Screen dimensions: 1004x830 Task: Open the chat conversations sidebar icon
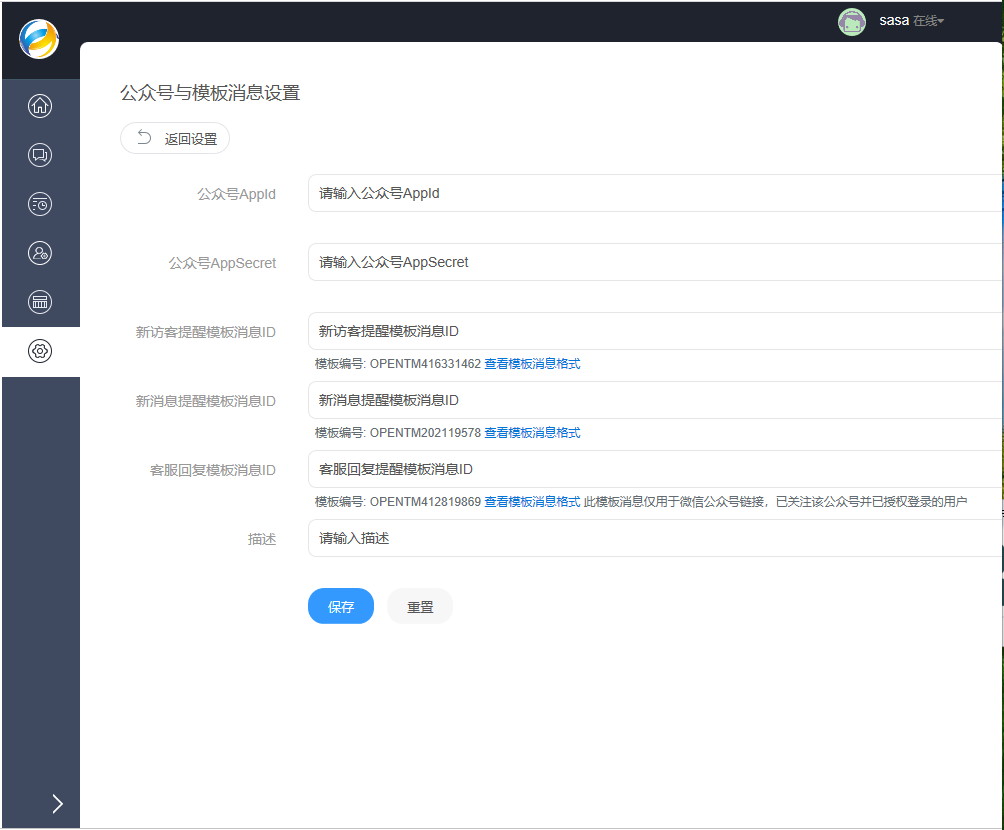[40, 155]
